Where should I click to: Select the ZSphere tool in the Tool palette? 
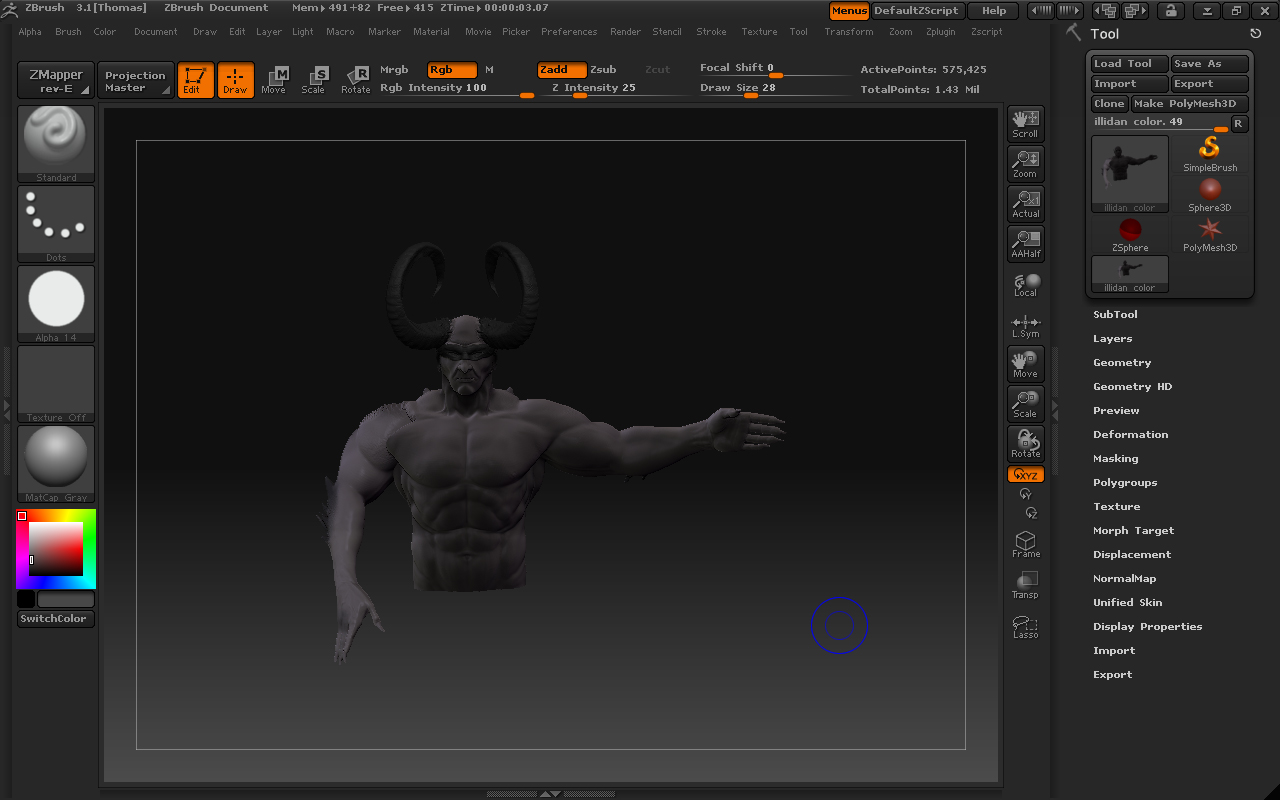[1129, 232]
